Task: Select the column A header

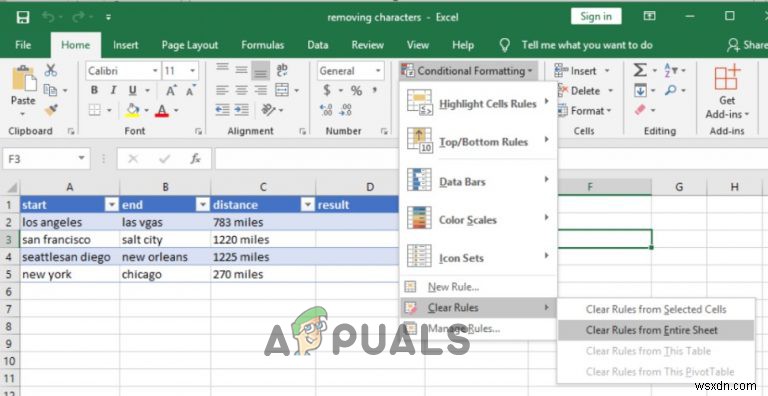Action: coord(70,187)
